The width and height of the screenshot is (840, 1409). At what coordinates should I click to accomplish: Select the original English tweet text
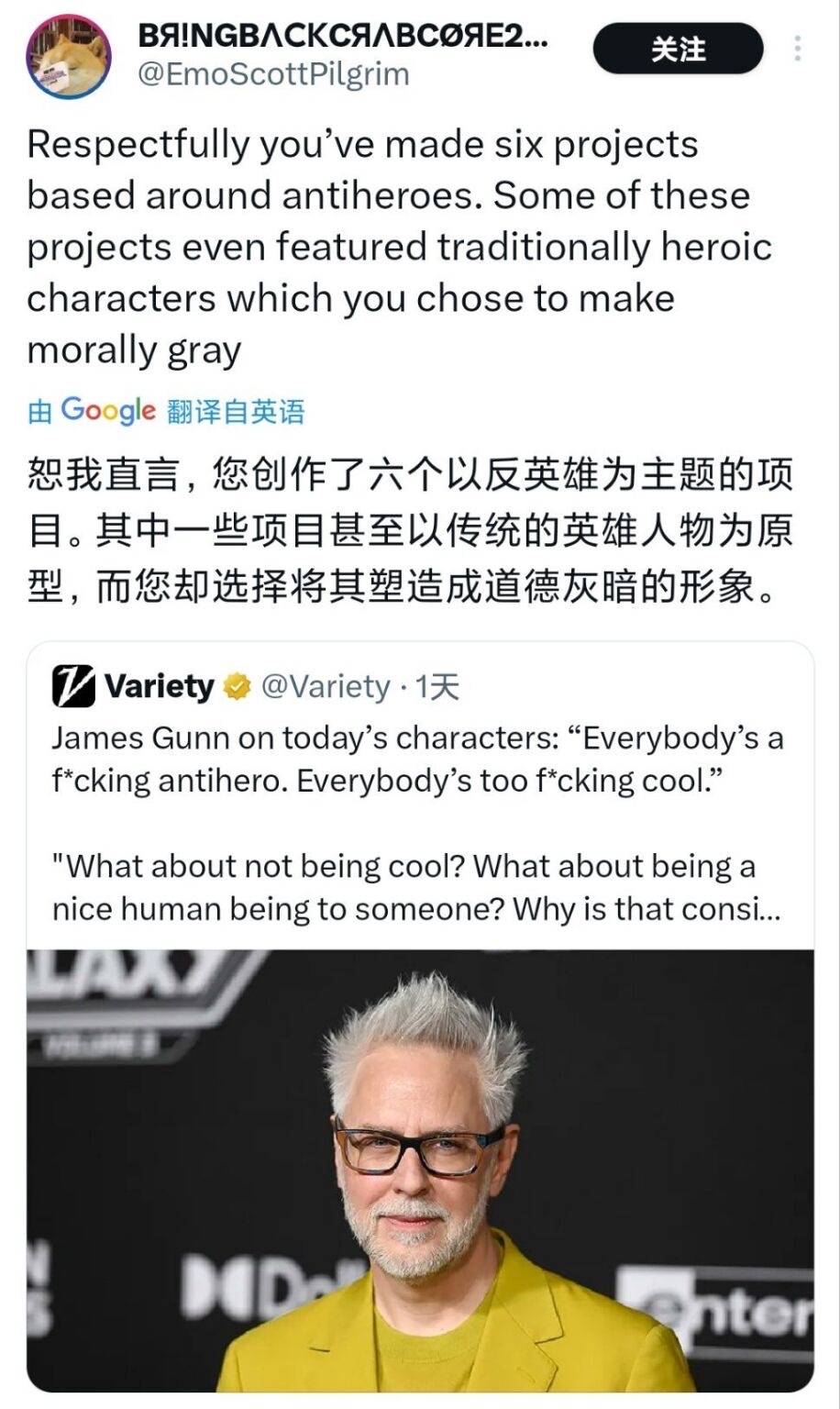[x=400, y=247]
